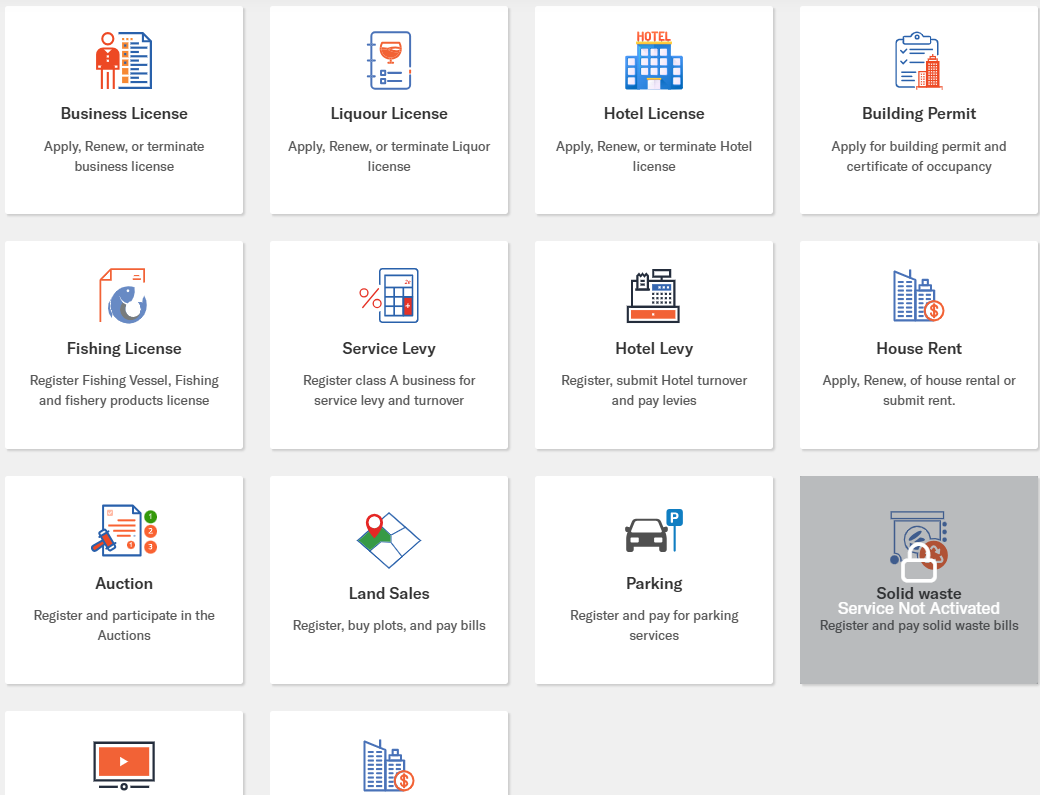Click the video monitor play icon
The image size is (1040, 795).
[124, 765]
